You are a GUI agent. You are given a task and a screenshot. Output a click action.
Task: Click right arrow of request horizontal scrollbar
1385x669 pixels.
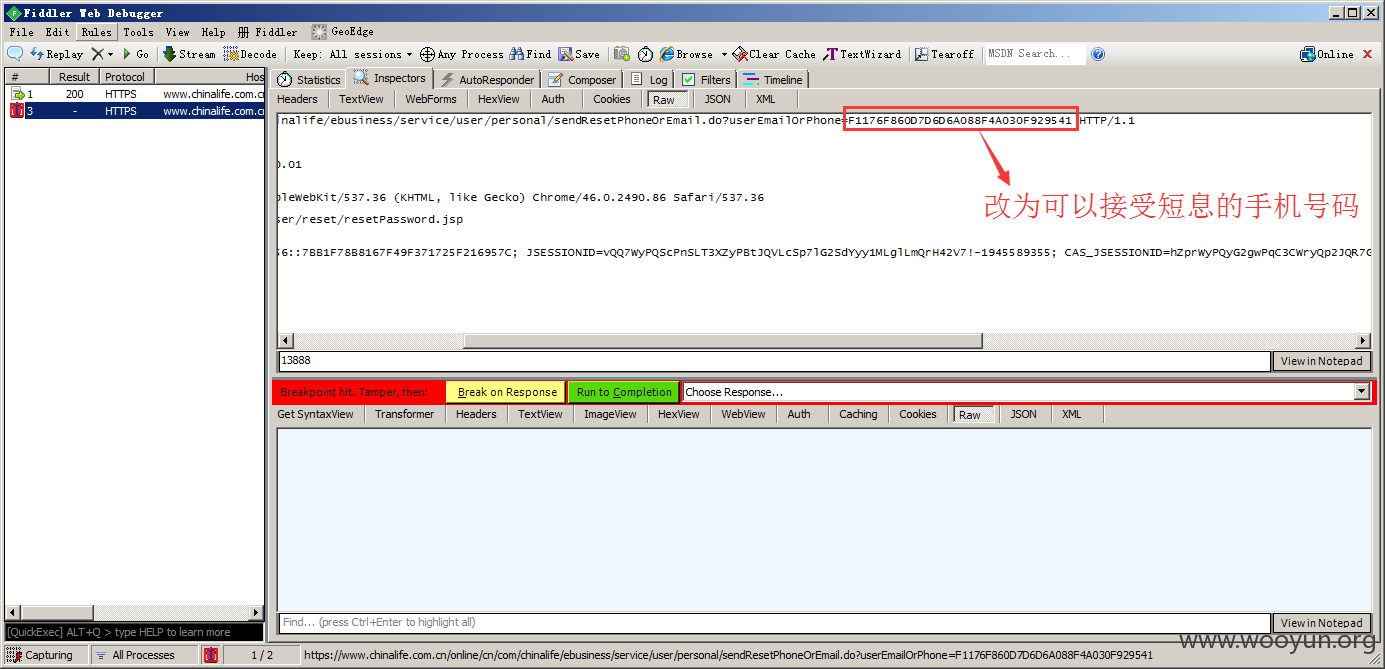pyautogui.click(x=1362, y=341)
